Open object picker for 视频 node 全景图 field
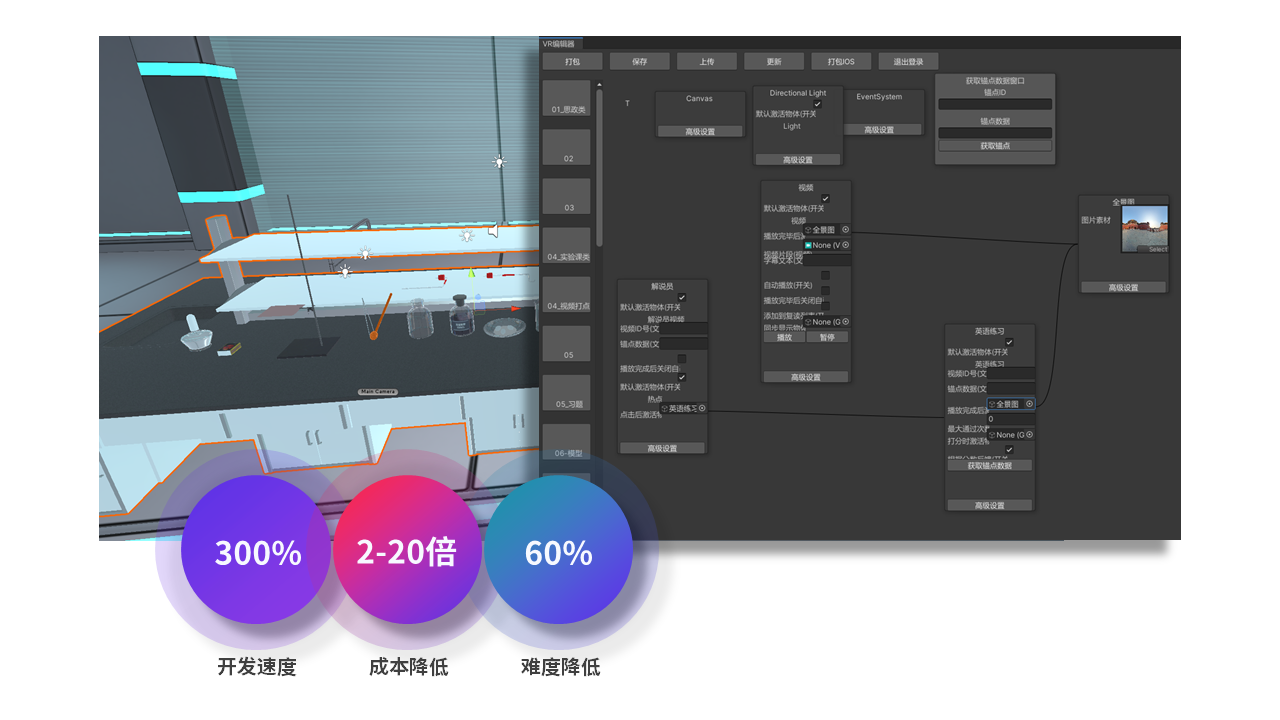This screenshot has height=720, width=1280. tap(845, 229)
